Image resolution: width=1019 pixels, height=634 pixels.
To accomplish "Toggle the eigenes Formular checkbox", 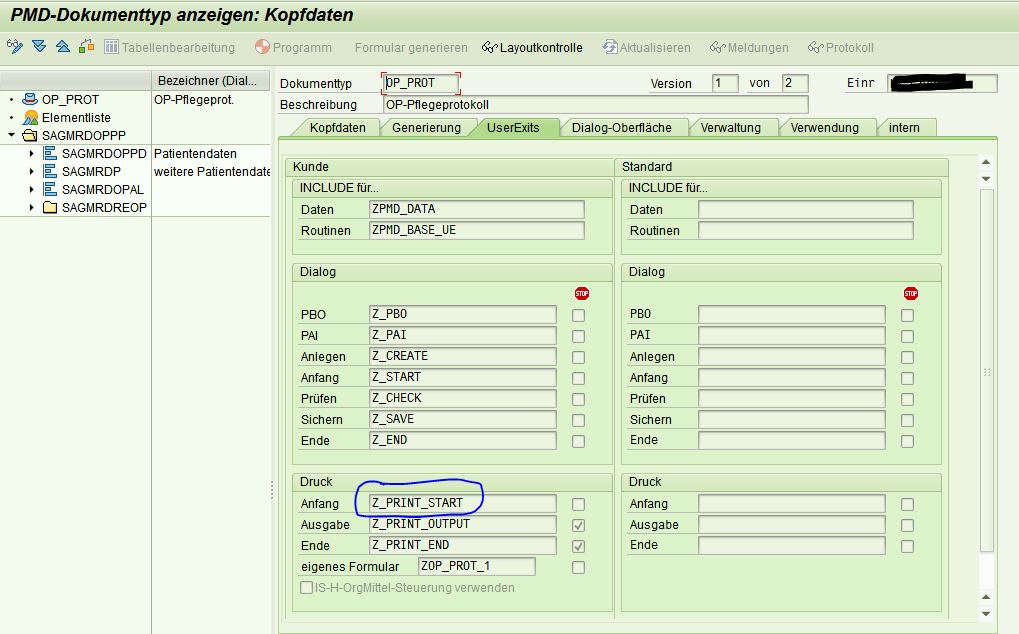I will (578, 567).
